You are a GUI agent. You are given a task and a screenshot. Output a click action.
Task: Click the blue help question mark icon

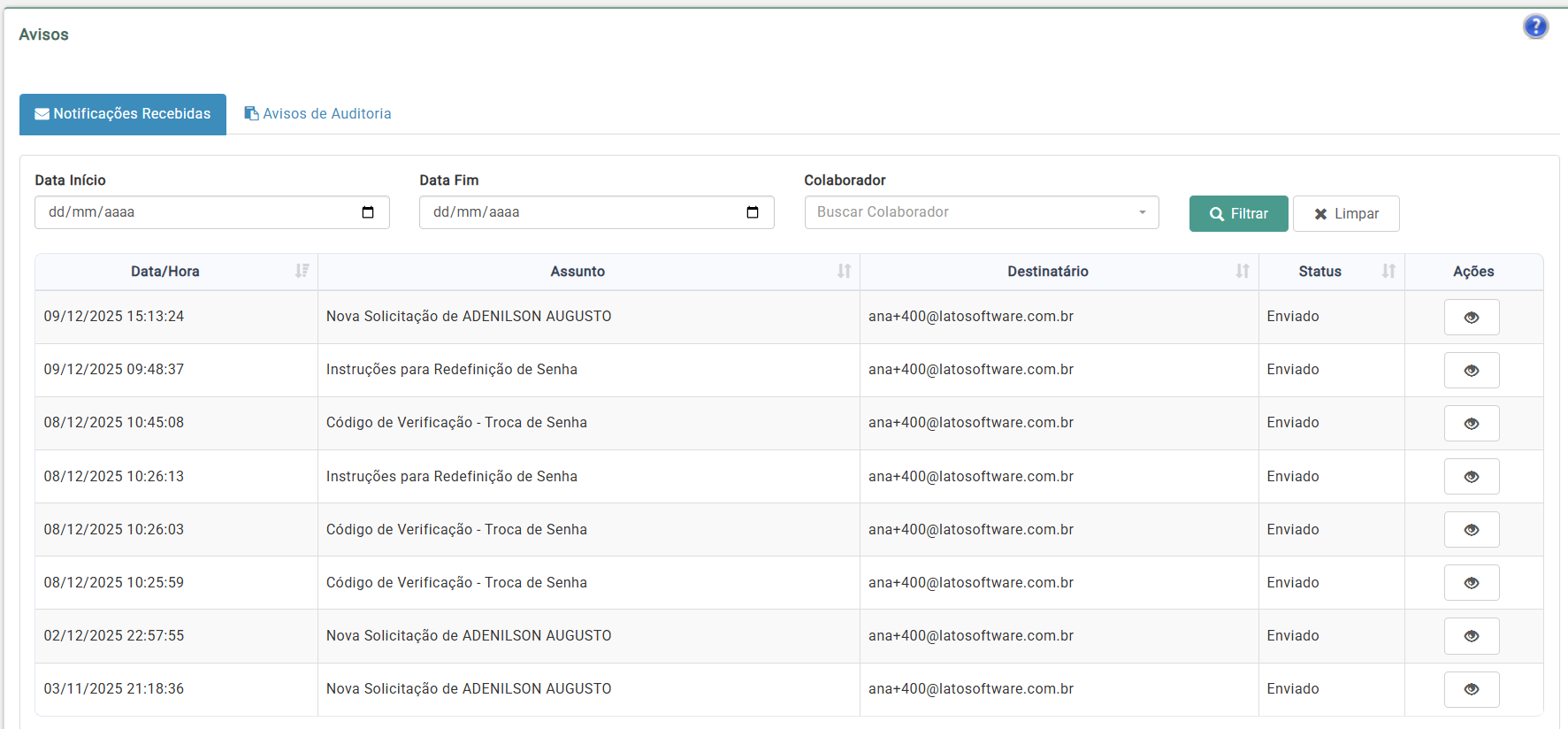click(x=1535, y=27)
